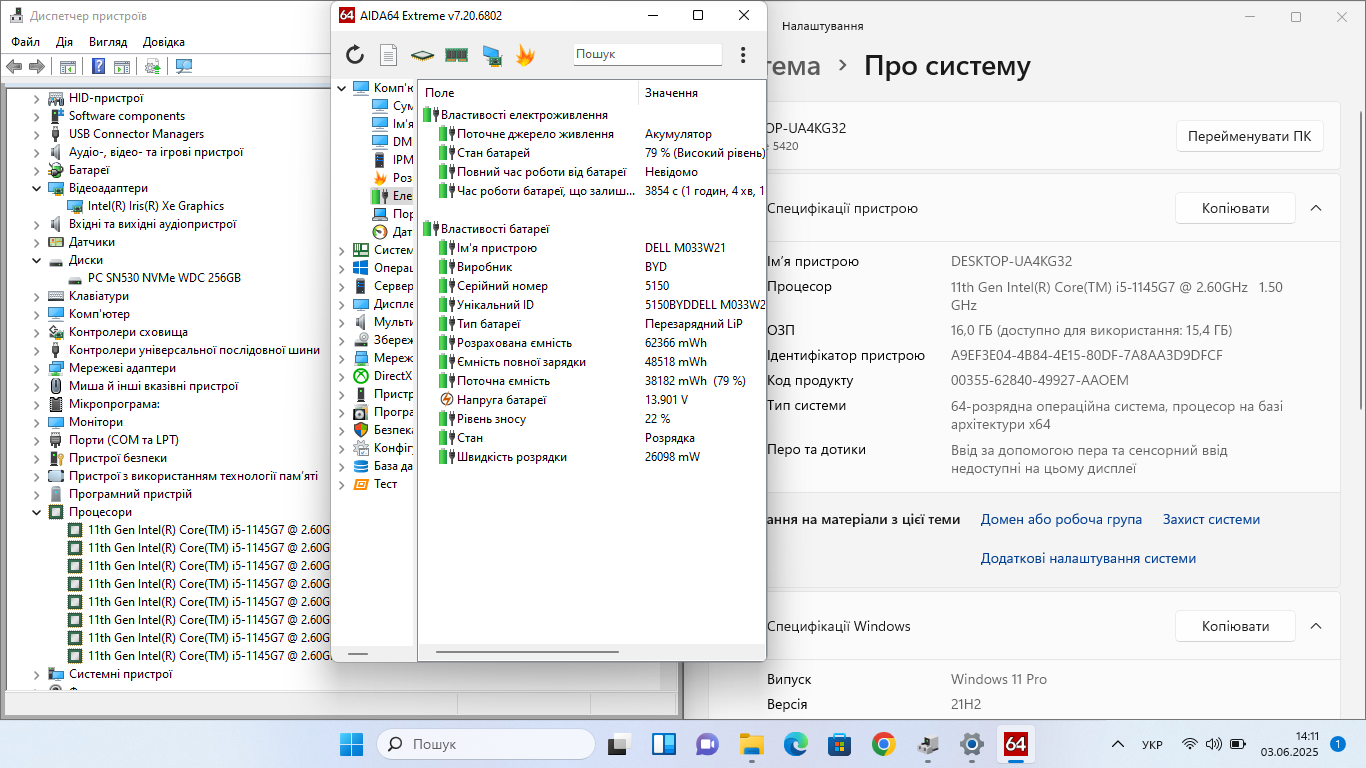Click the Поле column header
1366x768 pixels.
pyautogui.click(x=528, y=93)
